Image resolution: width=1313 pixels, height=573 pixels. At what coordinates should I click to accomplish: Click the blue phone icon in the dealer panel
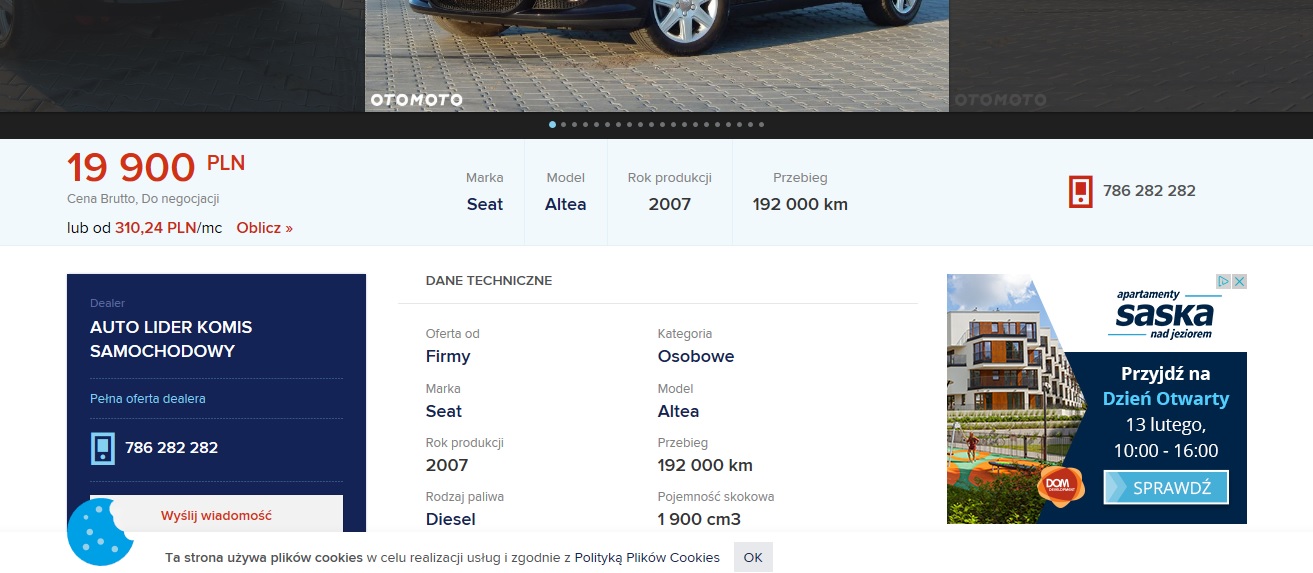pos(103,448)
